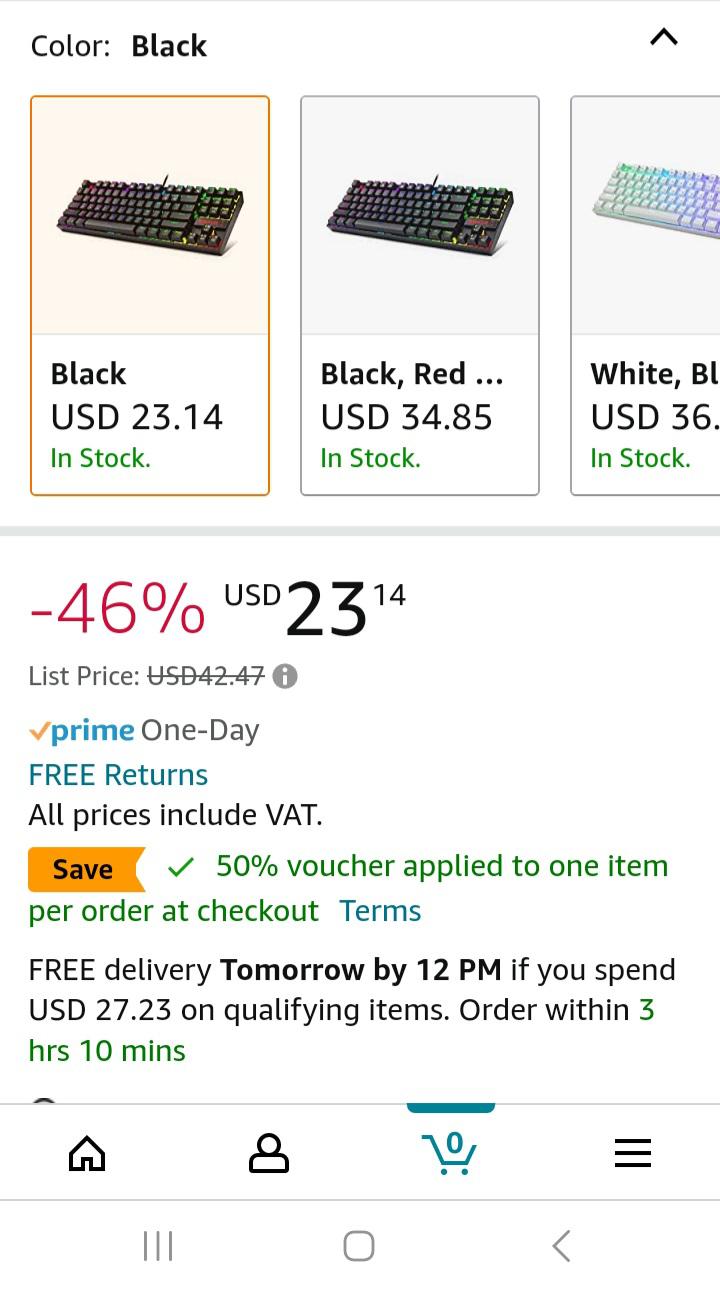720x1295 pixels.
Task: Go to the Amazon Home tab
Action: (87, 1154)
